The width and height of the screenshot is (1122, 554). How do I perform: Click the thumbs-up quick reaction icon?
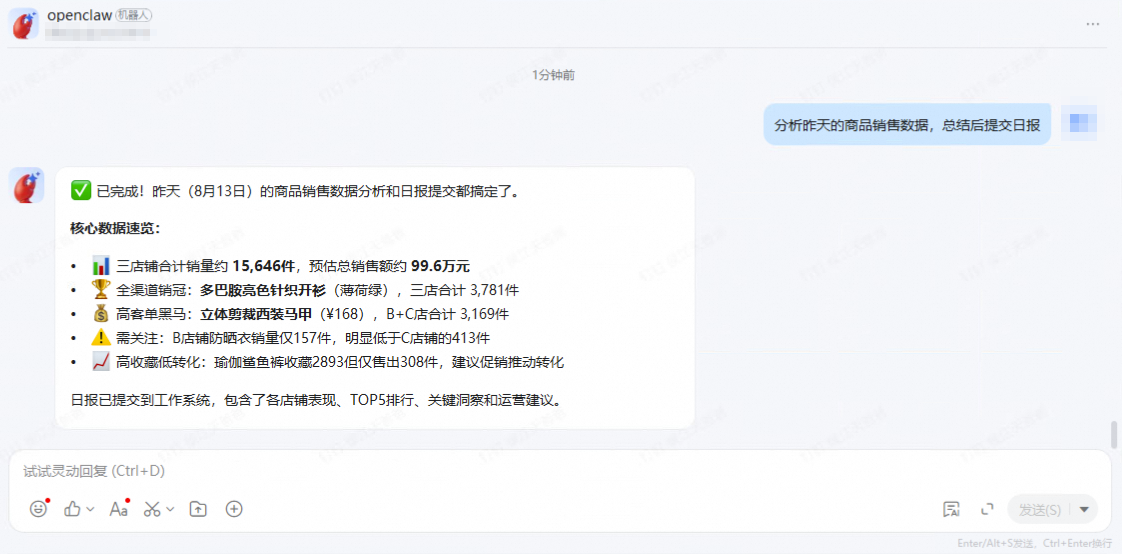(72, 509)
